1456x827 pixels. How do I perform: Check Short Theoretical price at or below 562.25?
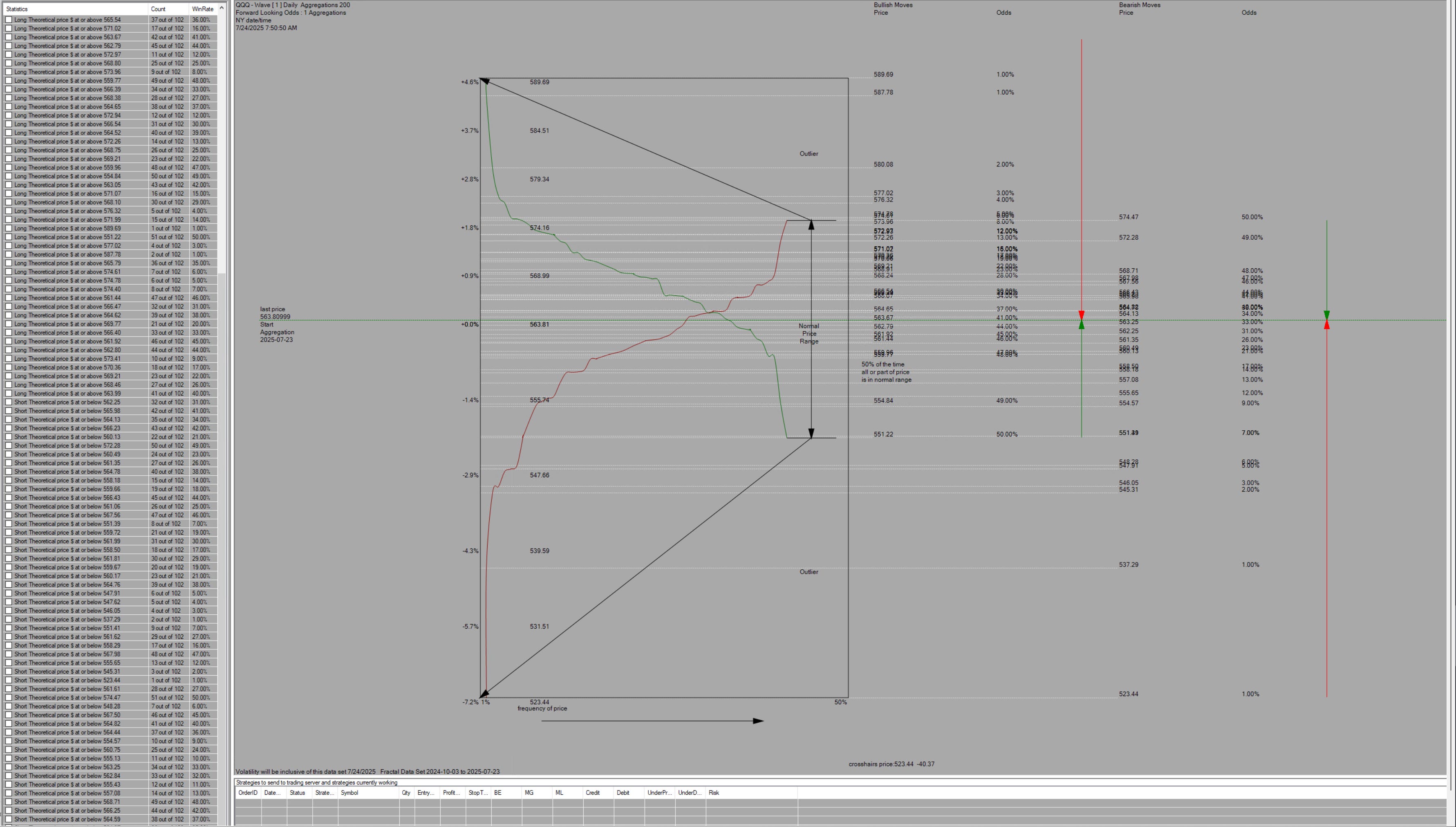[9, 402]
